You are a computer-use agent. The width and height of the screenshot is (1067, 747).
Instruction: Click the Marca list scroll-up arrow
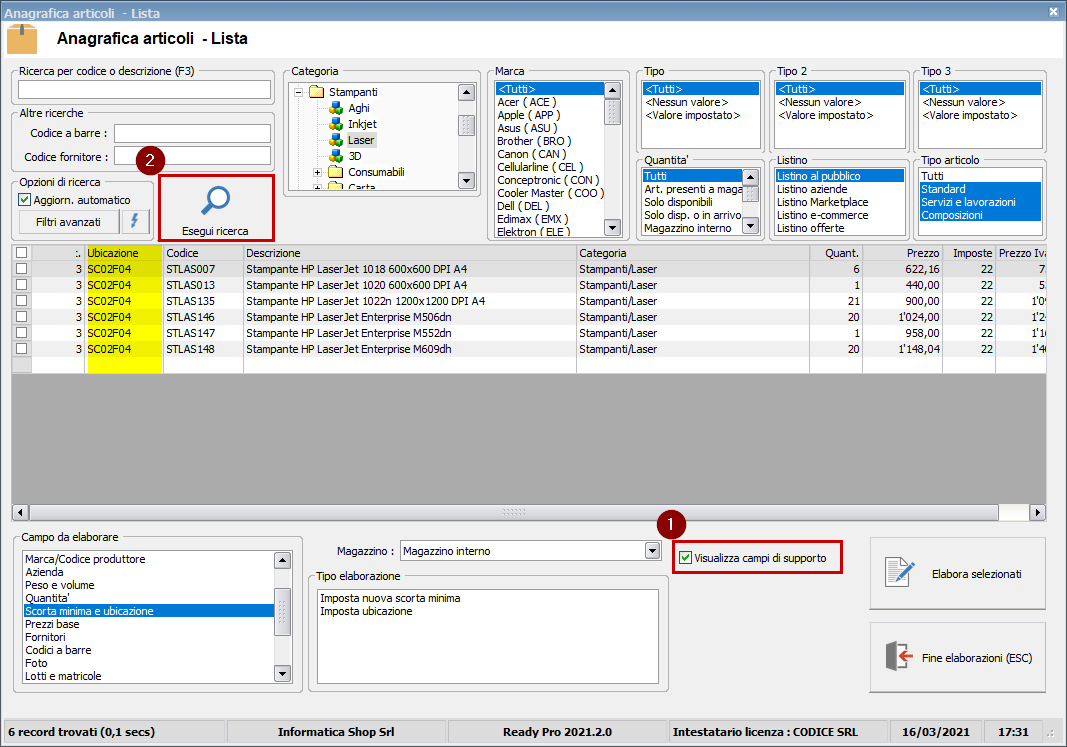pyautogui.click(x=612, y=90)
